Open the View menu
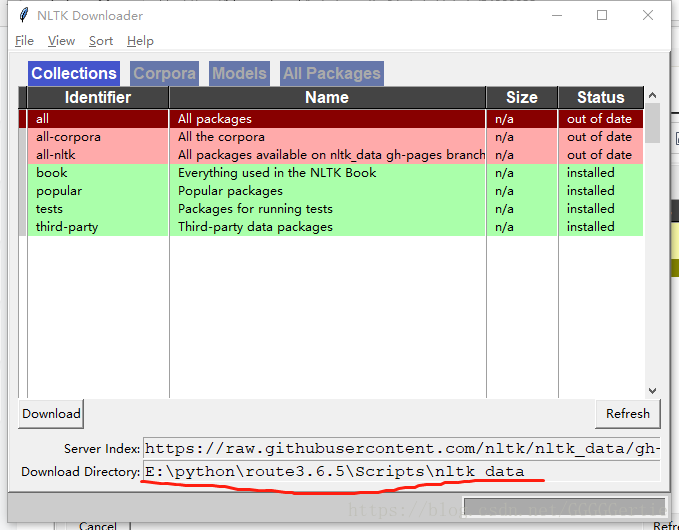Screen dimensions: 679x530 [x=61, y=41]
